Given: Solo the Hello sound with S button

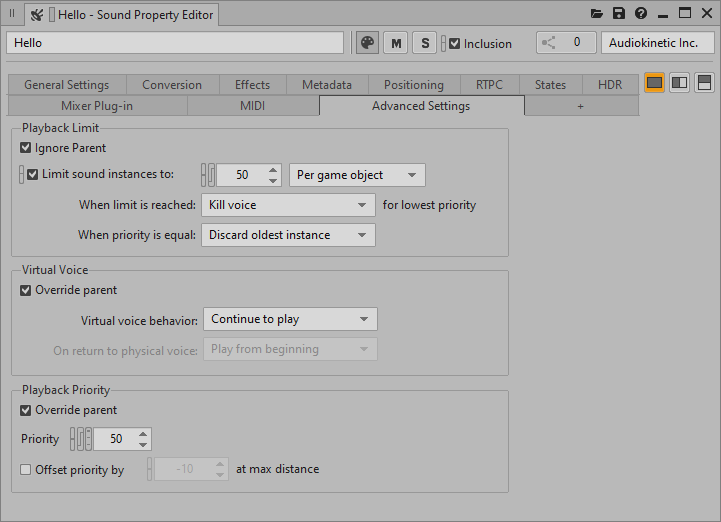Looking at the screenshot, I should pos(425,43).
